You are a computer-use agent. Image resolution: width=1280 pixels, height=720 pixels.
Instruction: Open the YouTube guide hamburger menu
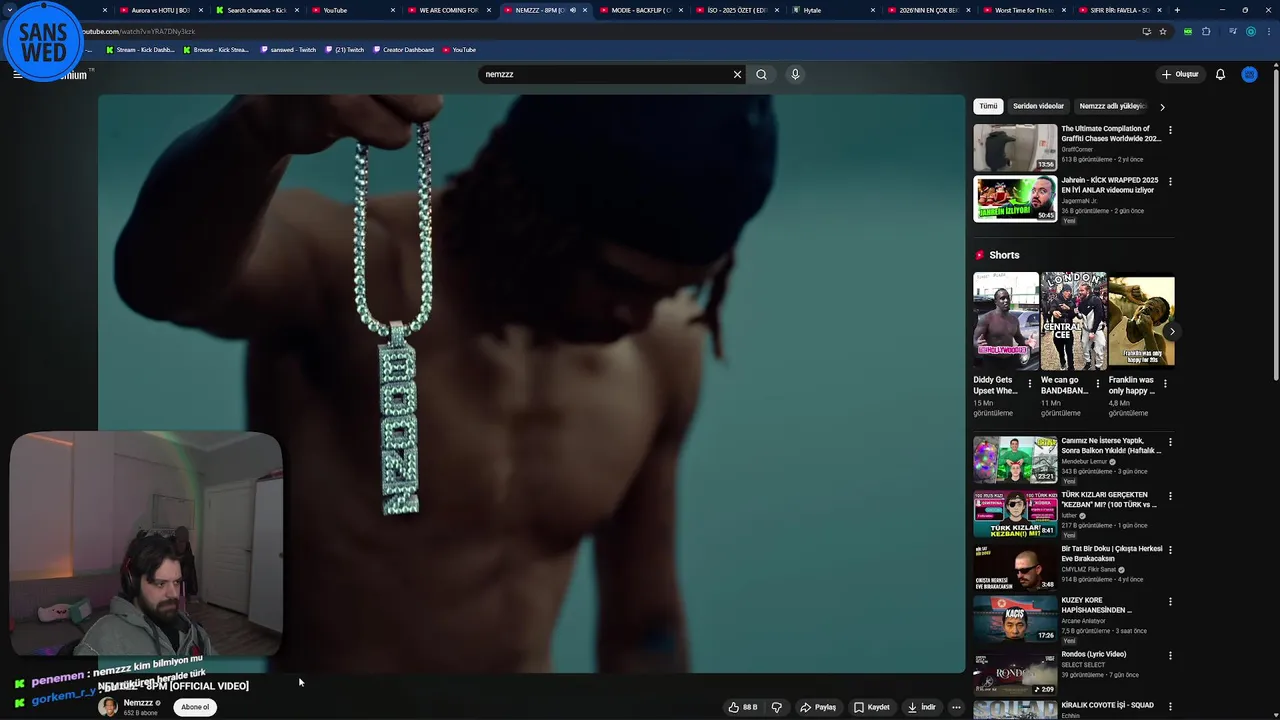pos(17,74)
